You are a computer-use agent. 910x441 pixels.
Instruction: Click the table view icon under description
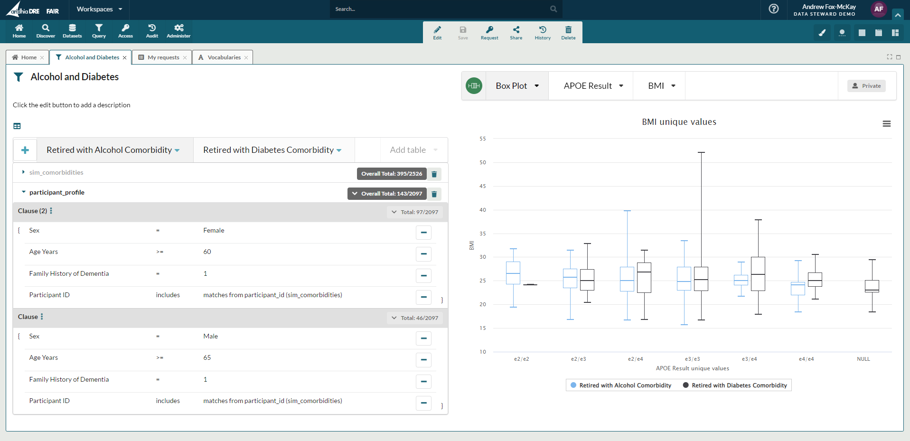(x=17, y=126)
